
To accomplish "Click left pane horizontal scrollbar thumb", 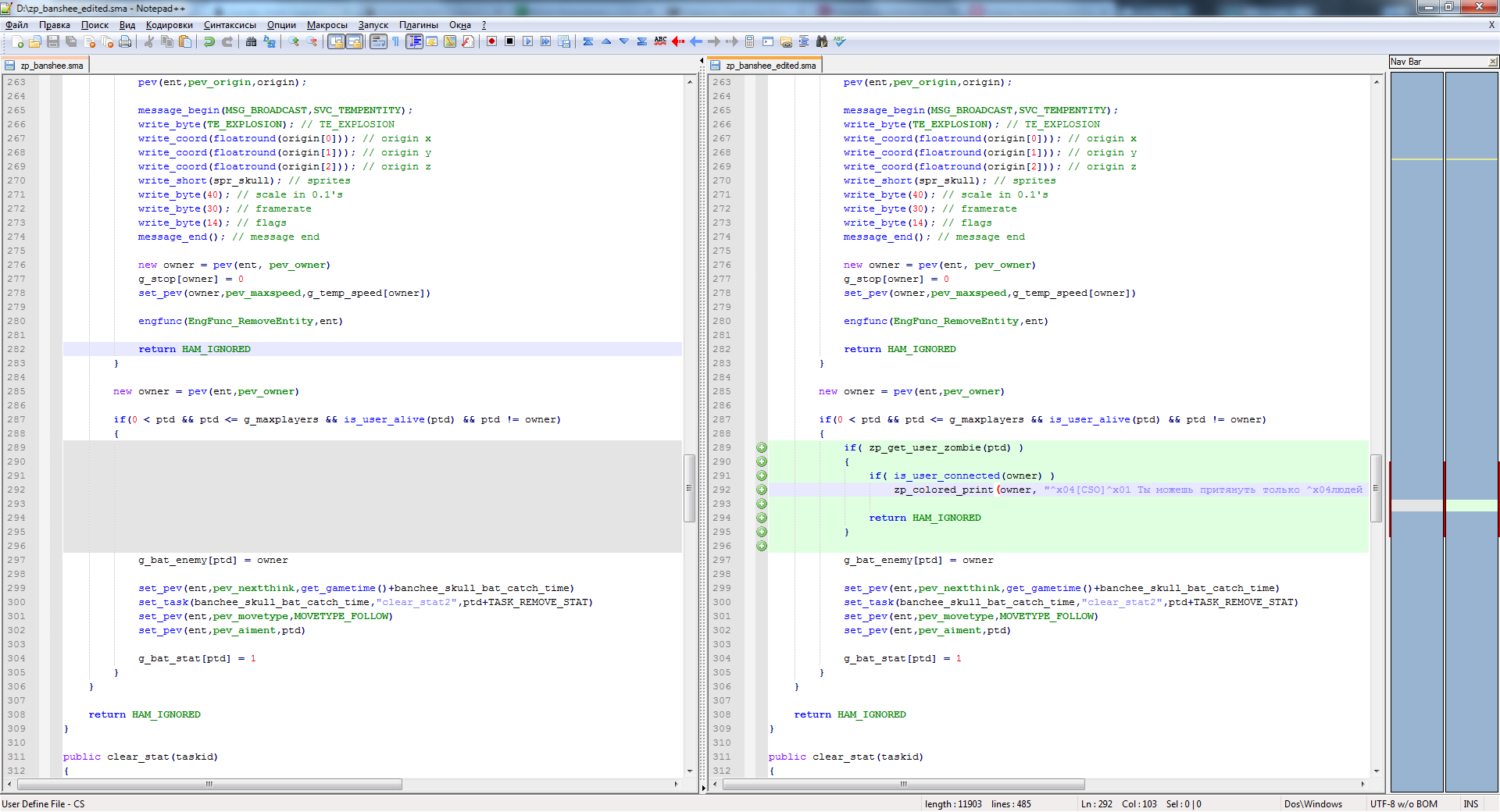I will (209, 784).
